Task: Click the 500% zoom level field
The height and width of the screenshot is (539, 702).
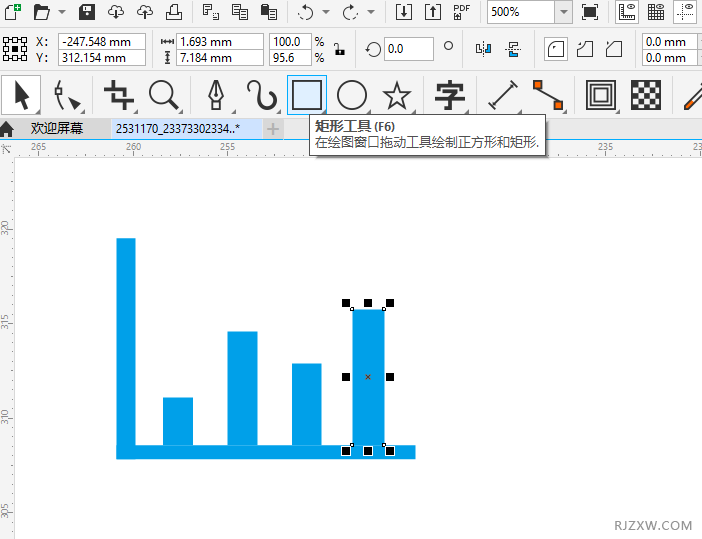Action: click(521, 12)
